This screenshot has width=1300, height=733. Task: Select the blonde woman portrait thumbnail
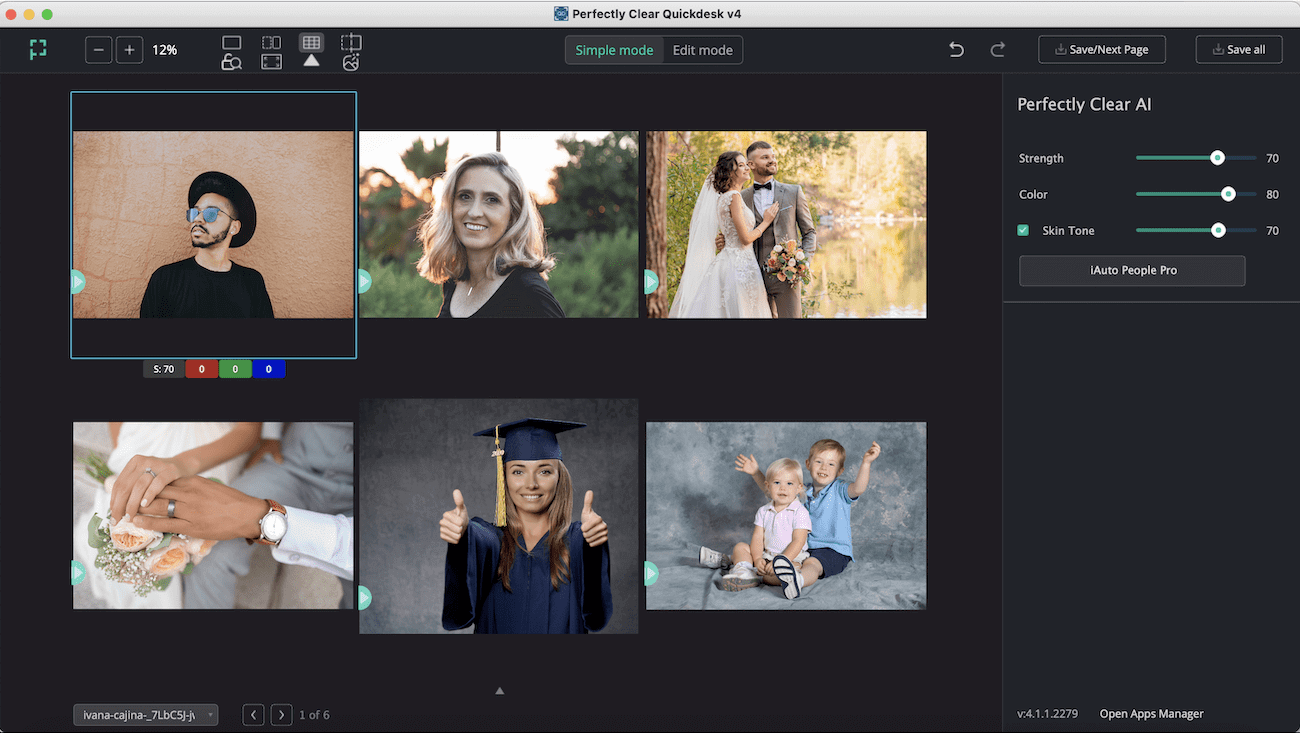click(499, 225)
